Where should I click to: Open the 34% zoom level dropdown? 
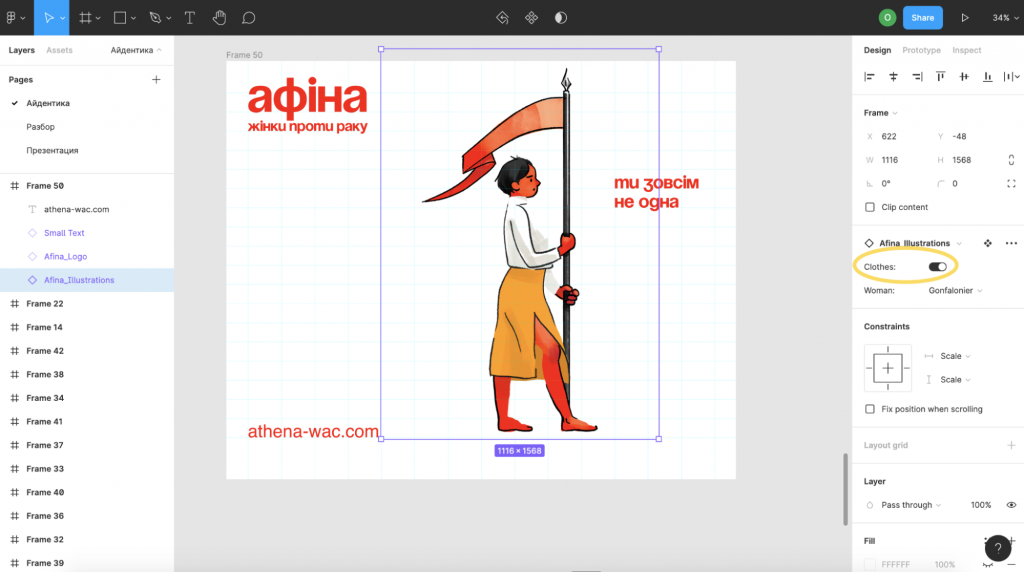tap(1001, 18)
